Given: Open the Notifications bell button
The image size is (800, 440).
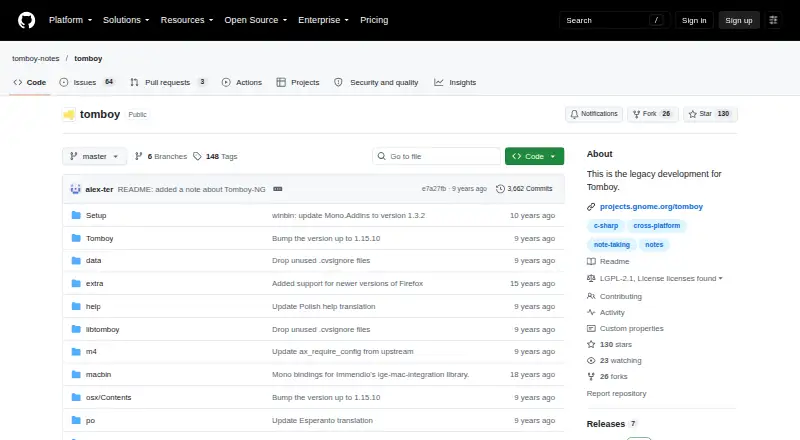Looking at the screenshot, I should click(594, 114).
